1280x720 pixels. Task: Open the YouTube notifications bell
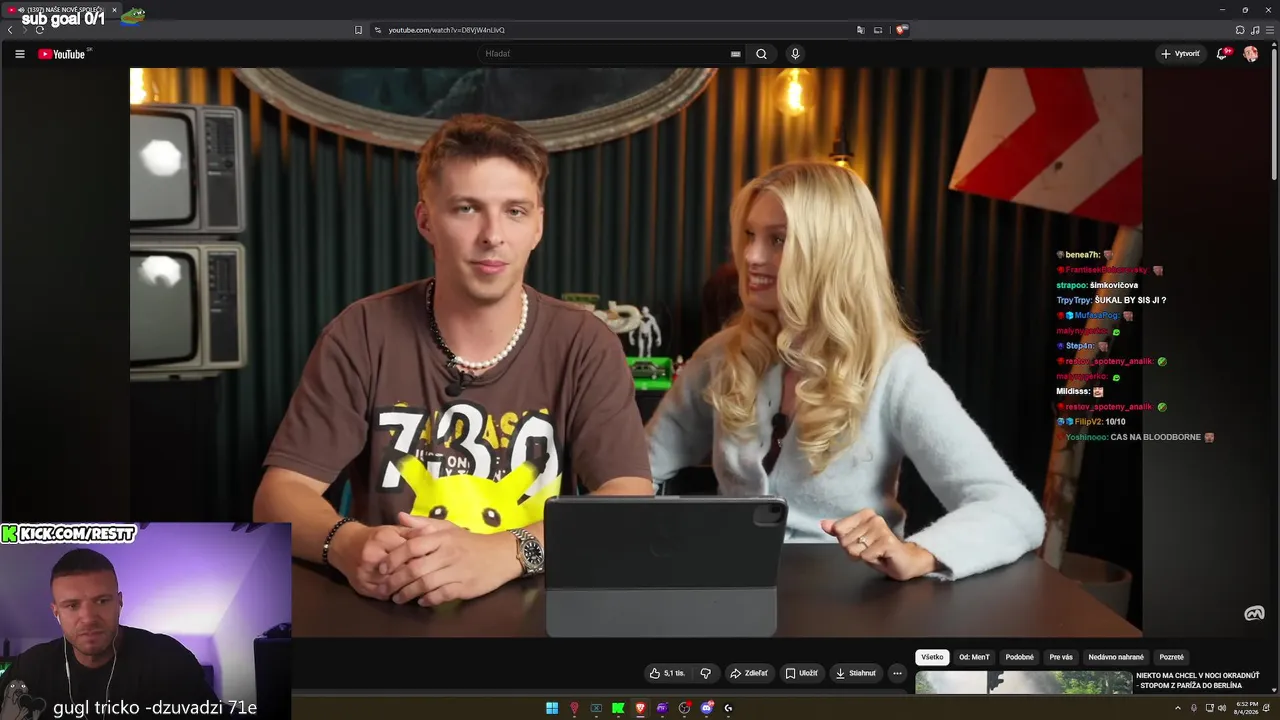point(1222,54)
